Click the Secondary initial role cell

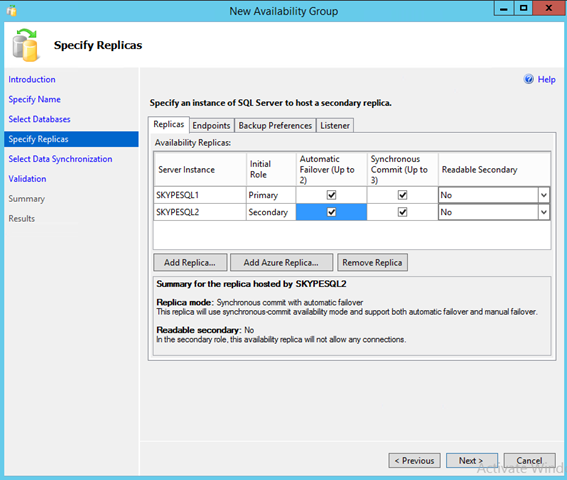(271, 212)
